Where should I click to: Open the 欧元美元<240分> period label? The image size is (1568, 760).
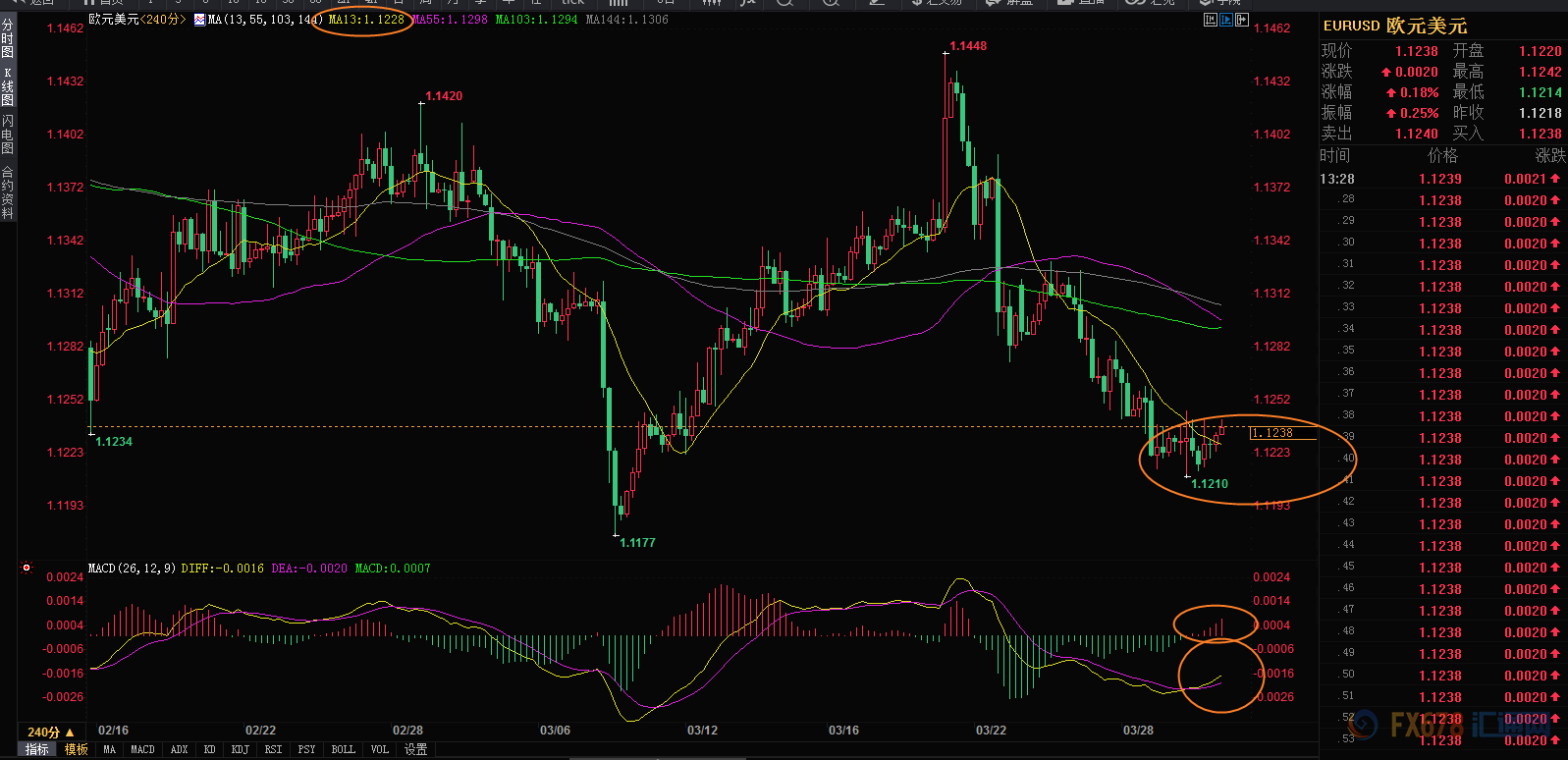pos(136,20)
